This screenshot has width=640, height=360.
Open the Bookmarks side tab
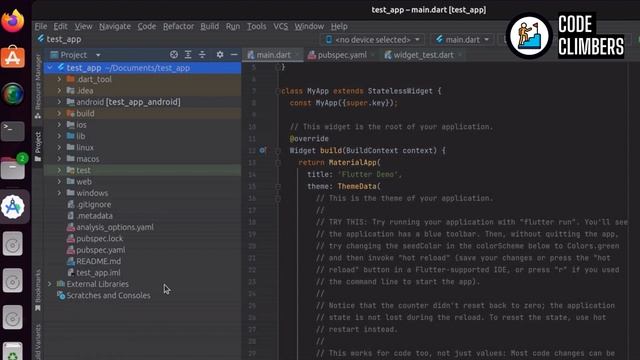coord(38,289)
